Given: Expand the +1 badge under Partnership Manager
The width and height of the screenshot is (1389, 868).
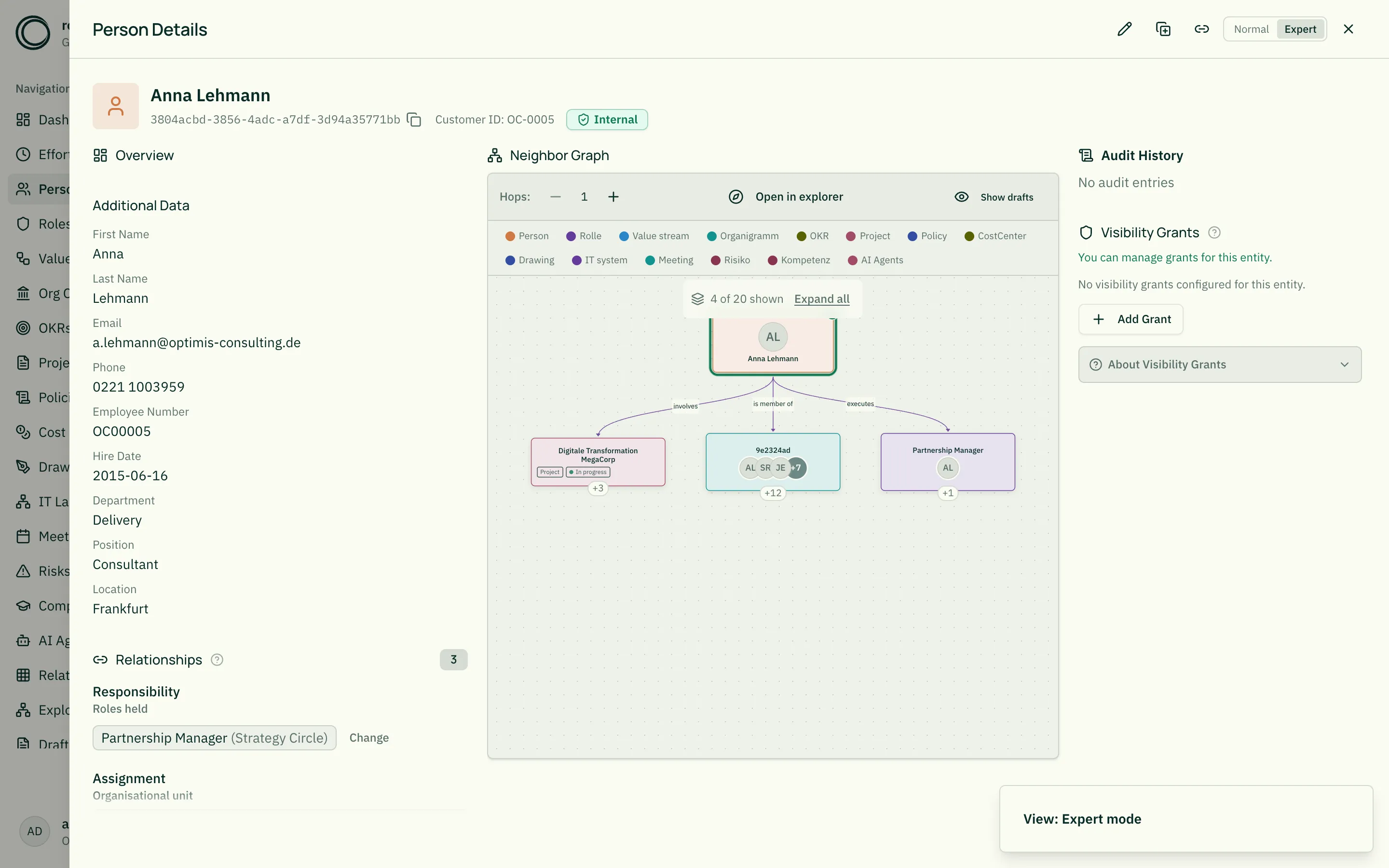Looking at the screenshot, I should tap(948, 492).
